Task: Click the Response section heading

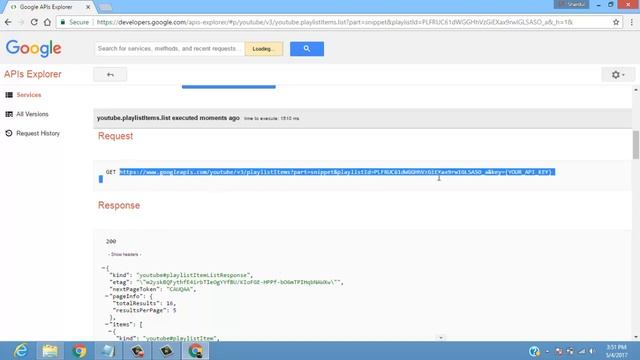Action: (x=119, y=205)
